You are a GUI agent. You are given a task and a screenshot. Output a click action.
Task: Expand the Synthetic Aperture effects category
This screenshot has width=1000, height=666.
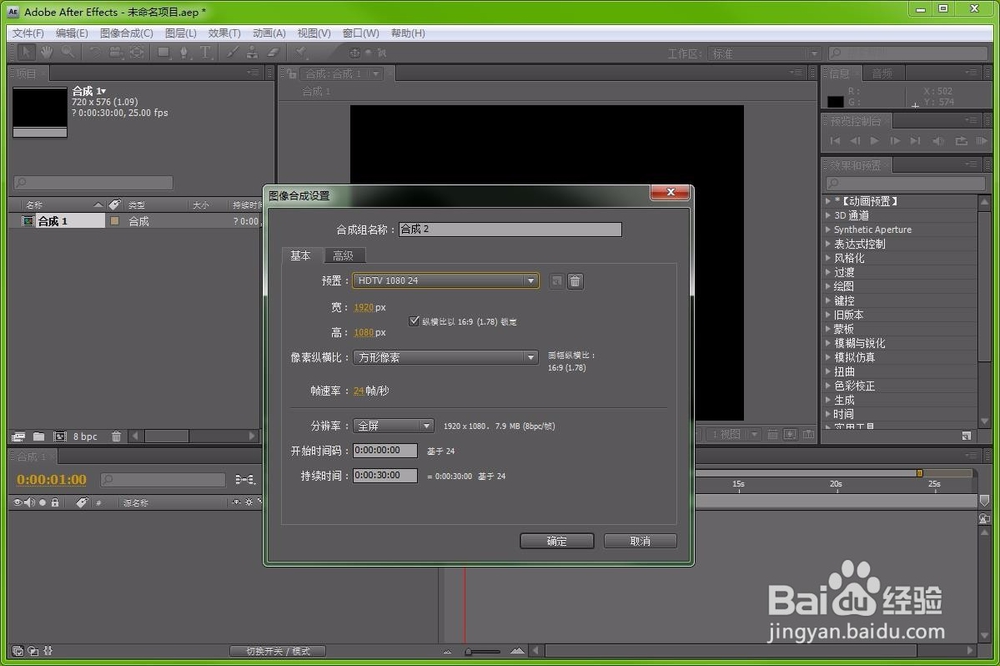pyautogui.click(x=828, y=229)
